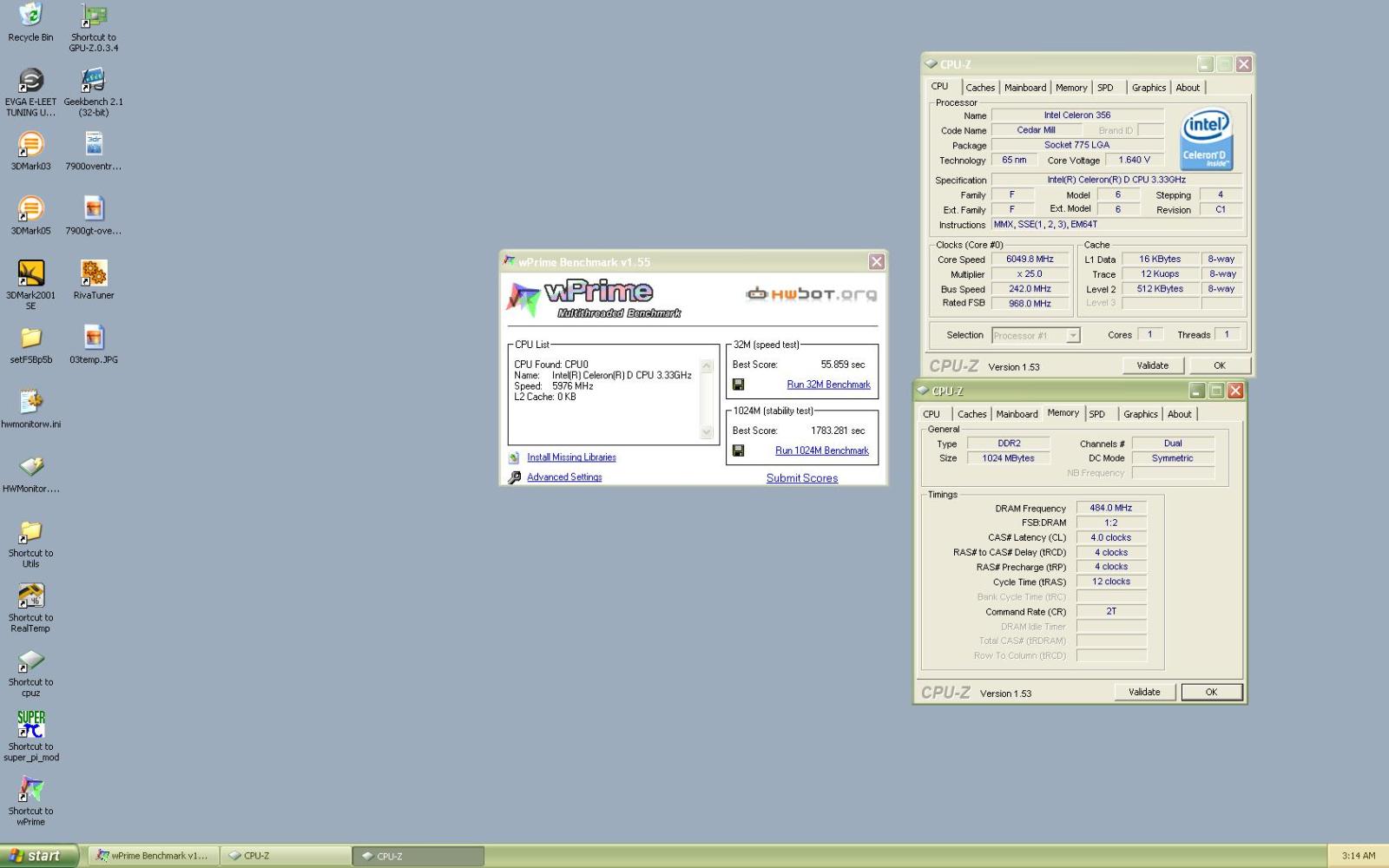Open the Advanced Settings link
The height and width of the screenshot is (868, 1389).
(564, 477)
